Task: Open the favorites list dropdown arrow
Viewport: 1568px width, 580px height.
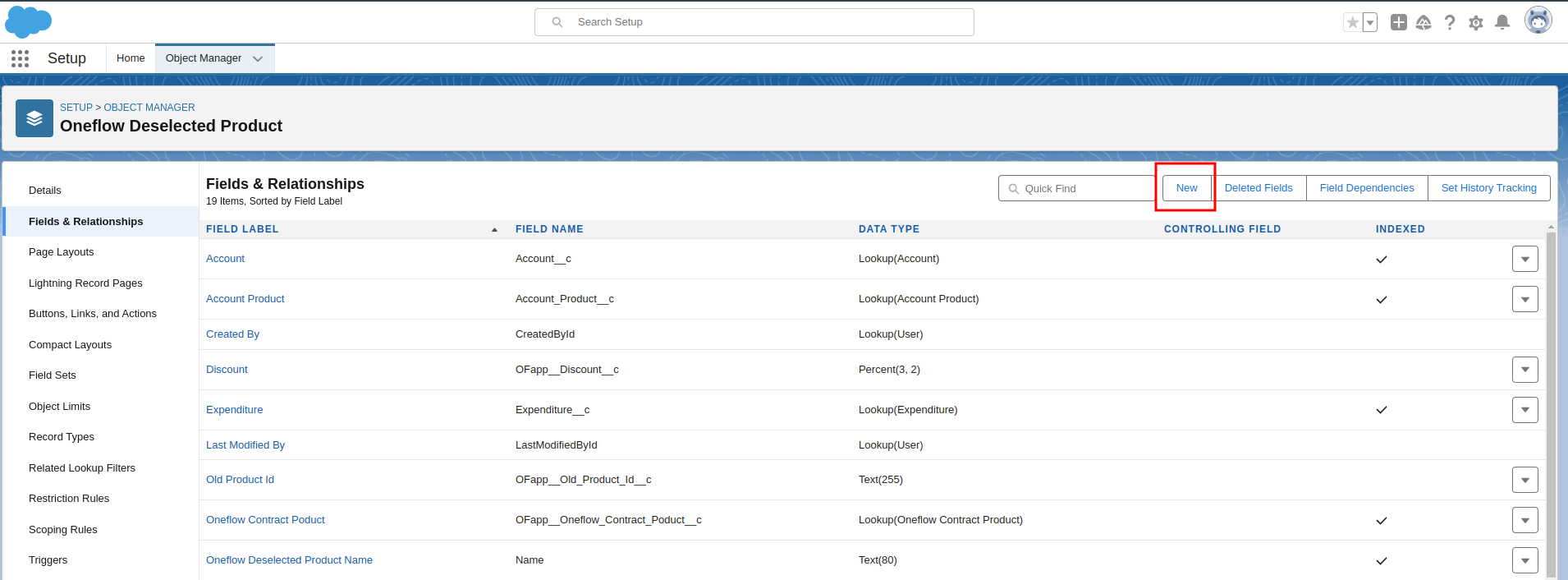Action: pyautogui.click(x=1370, y=22)
